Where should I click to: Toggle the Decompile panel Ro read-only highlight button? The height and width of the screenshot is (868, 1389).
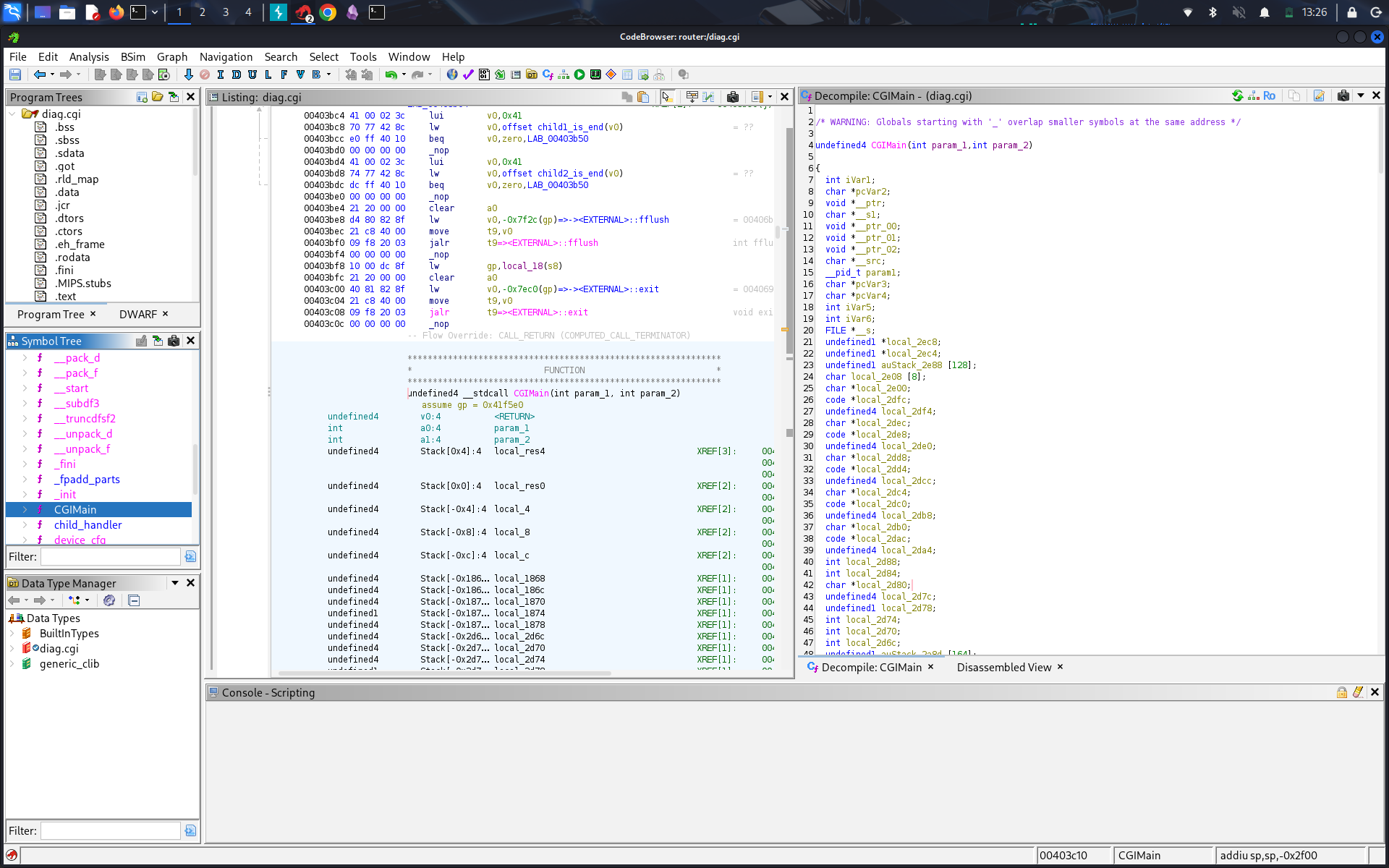[x=1270, y=95]
